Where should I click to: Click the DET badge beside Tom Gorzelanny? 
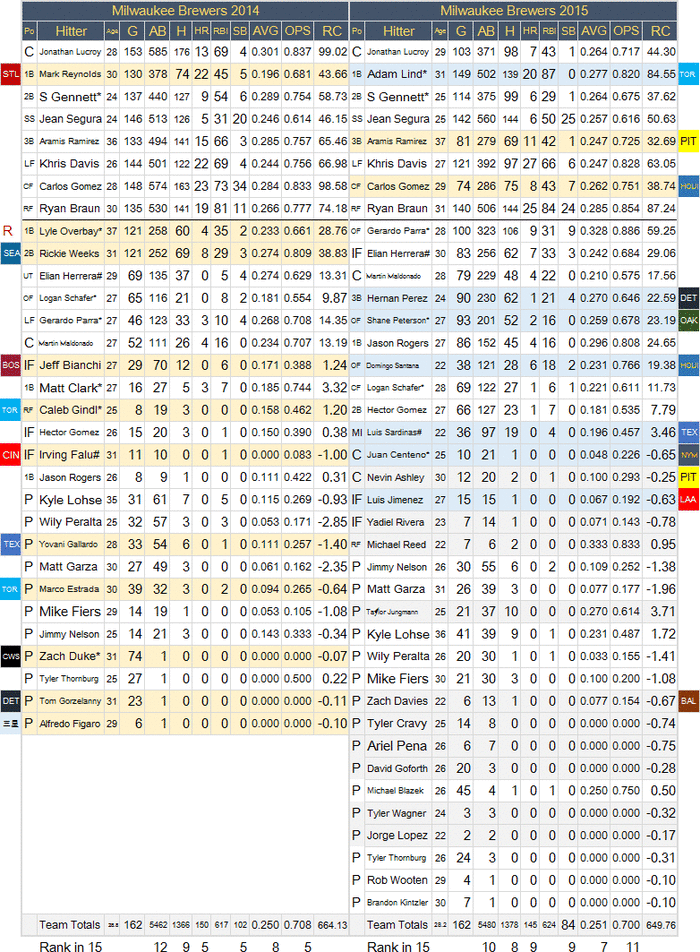[11, 701]
